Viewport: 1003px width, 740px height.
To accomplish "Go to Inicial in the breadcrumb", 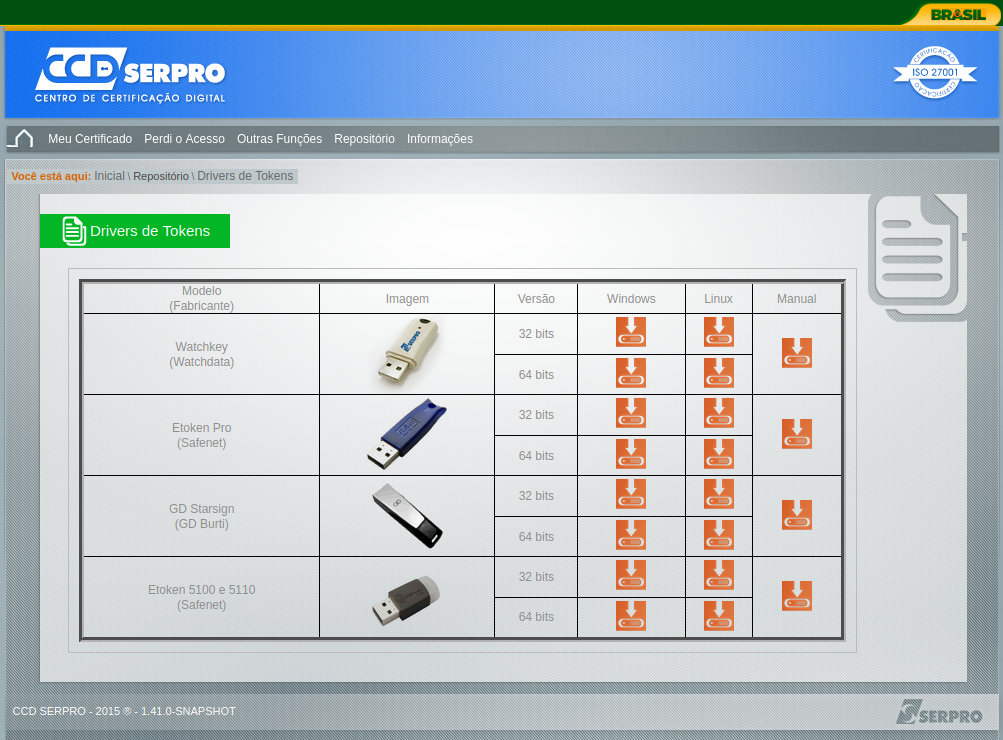I will click(109, 176).
